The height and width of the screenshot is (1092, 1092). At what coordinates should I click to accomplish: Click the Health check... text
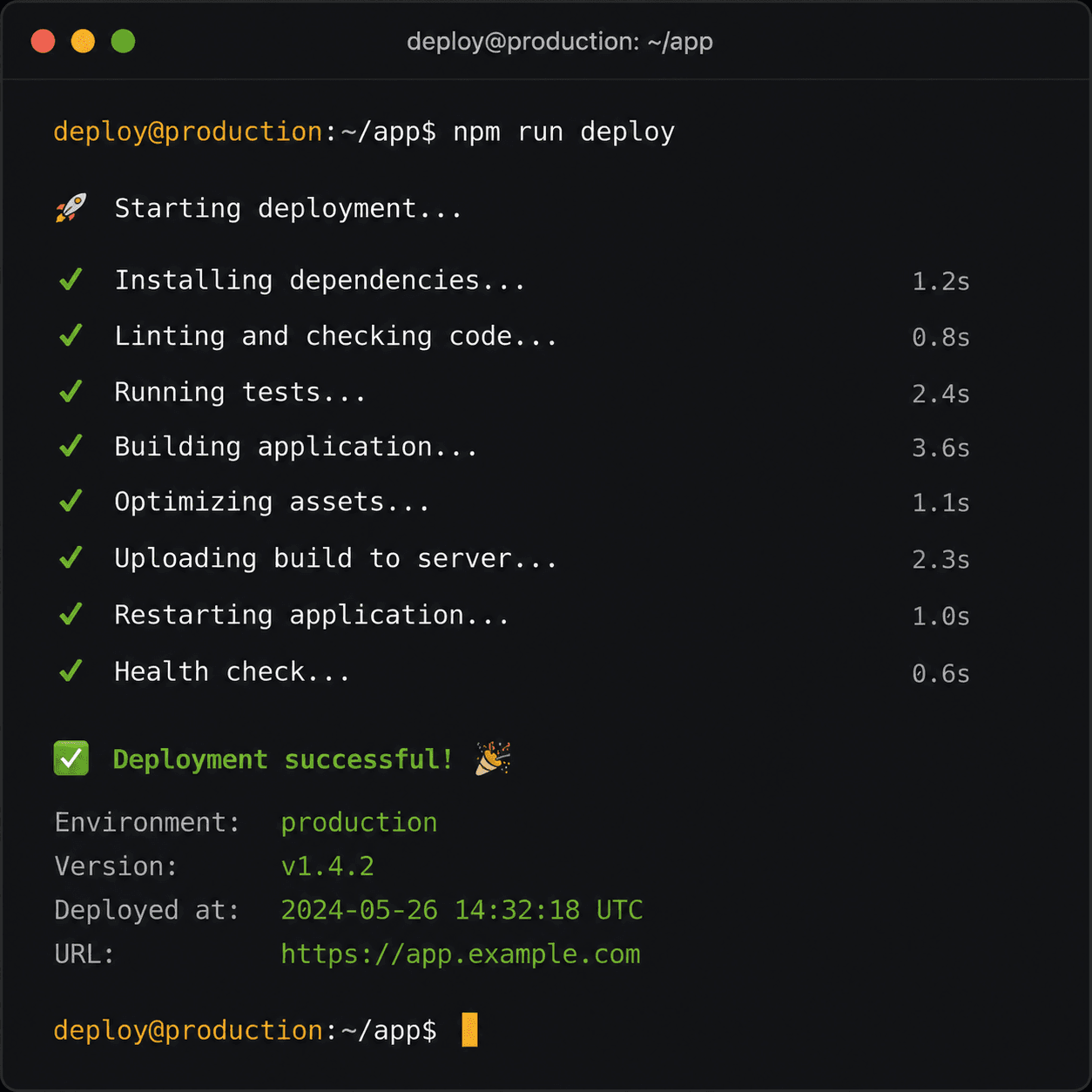(x=233, y=672)
